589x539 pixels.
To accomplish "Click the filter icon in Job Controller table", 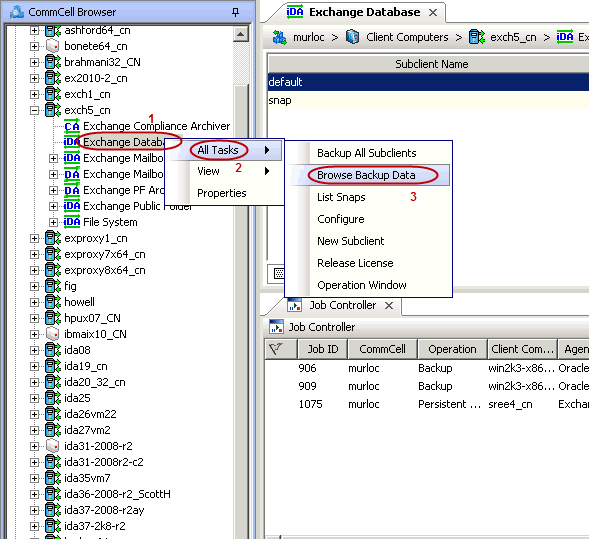I will 276,349.
